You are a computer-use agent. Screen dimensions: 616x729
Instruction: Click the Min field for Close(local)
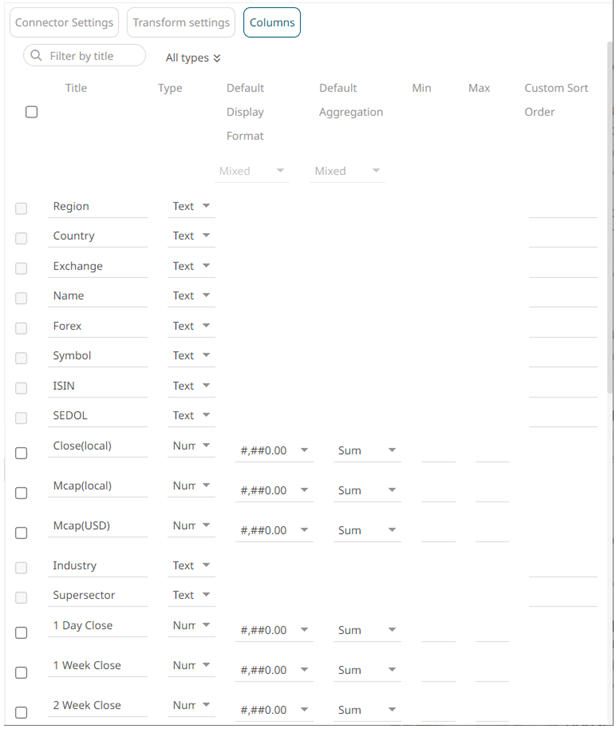click(438, 451)
